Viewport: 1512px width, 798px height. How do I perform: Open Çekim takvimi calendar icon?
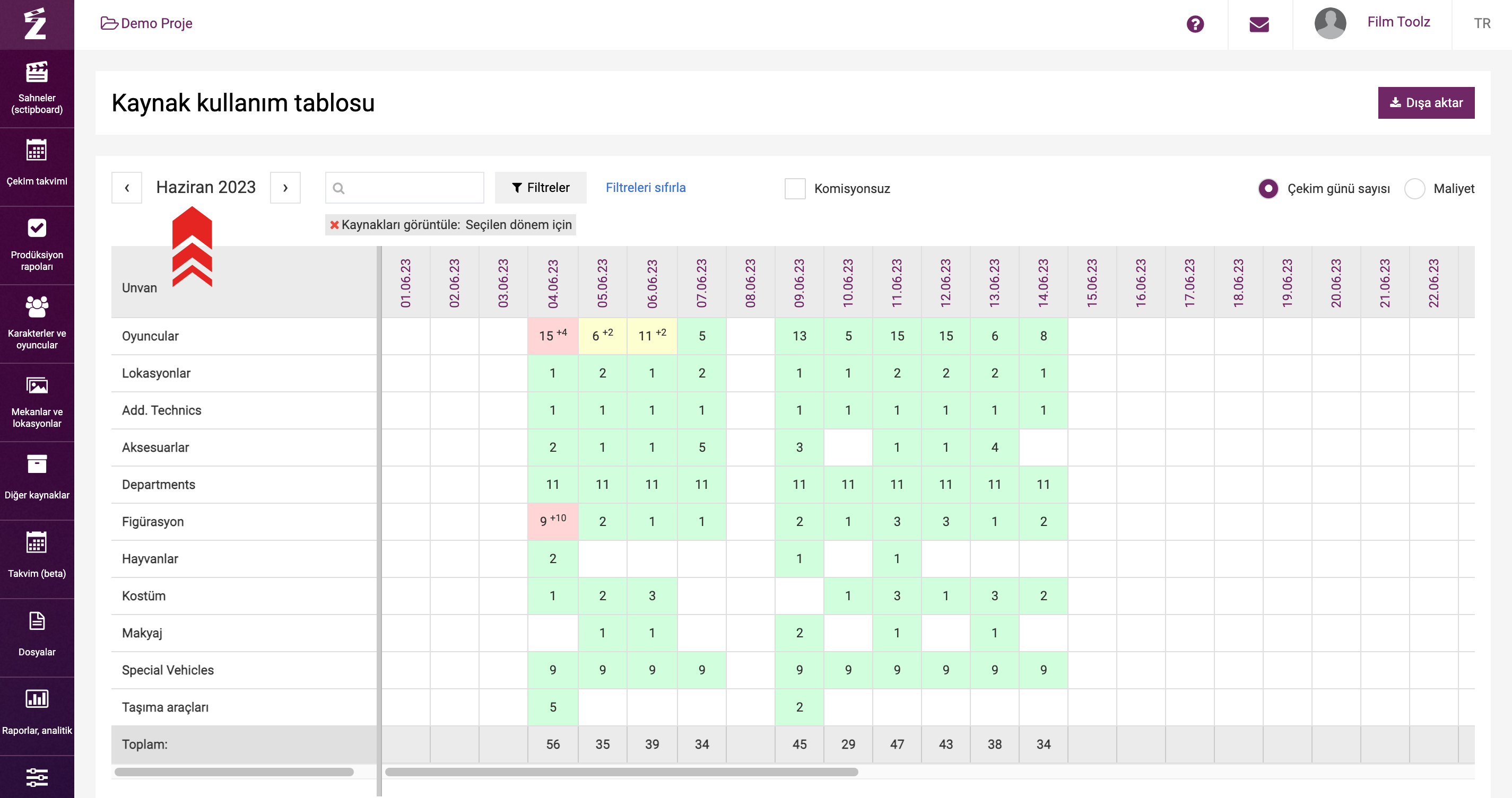[37, 151]
